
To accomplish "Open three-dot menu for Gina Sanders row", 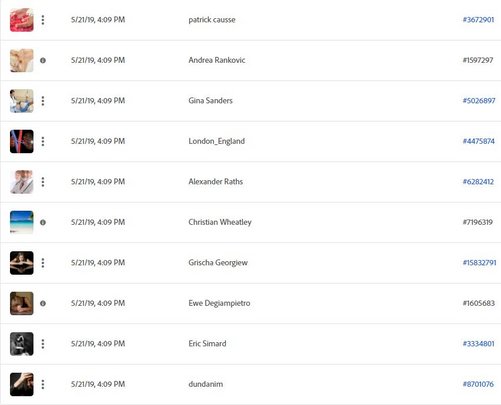I will point(43,101).
